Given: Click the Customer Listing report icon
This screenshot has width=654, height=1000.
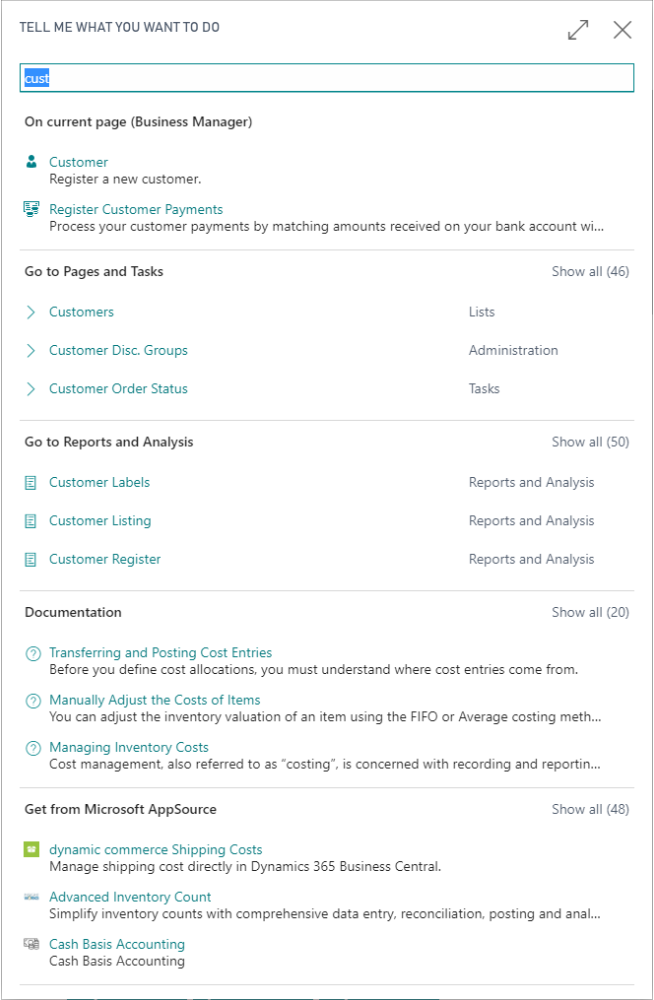Looking at the screenshot, I should click(31, 521).
